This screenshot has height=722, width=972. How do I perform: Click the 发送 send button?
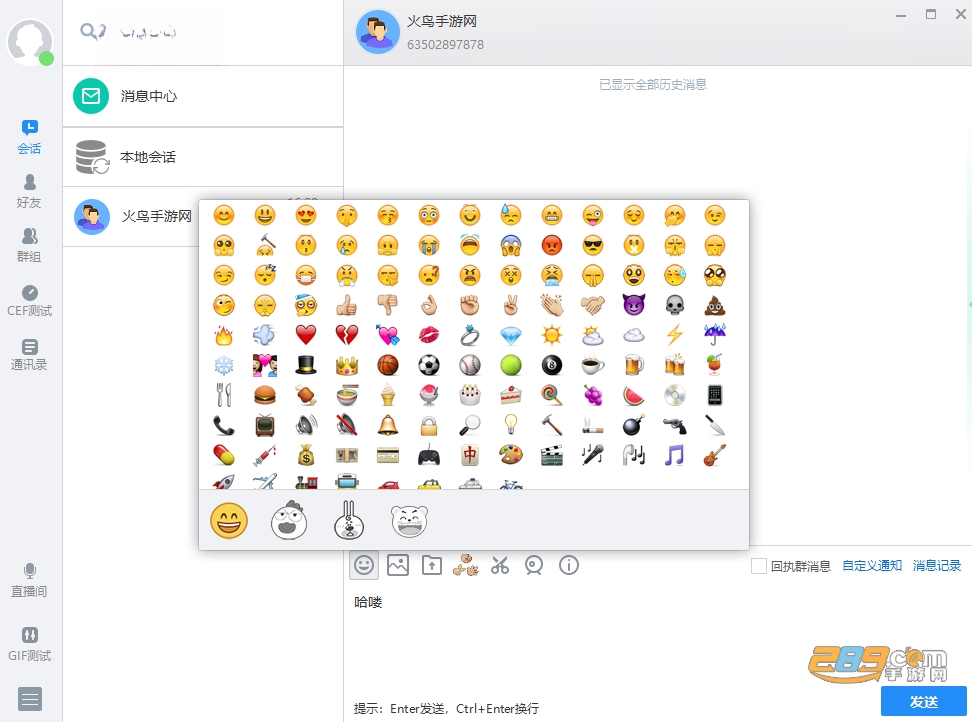[924, 702]
